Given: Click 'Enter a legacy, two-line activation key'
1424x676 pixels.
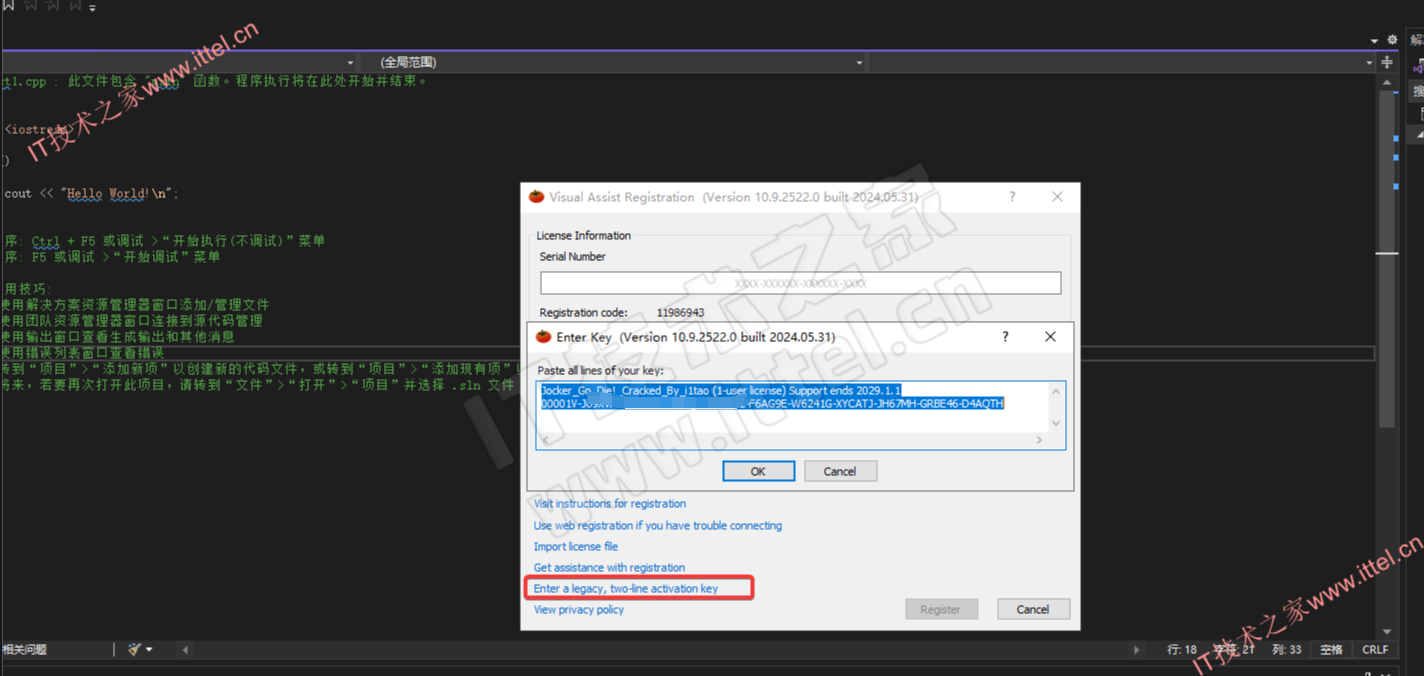Looking at the screenshot, I should click(x=626, y=588).
